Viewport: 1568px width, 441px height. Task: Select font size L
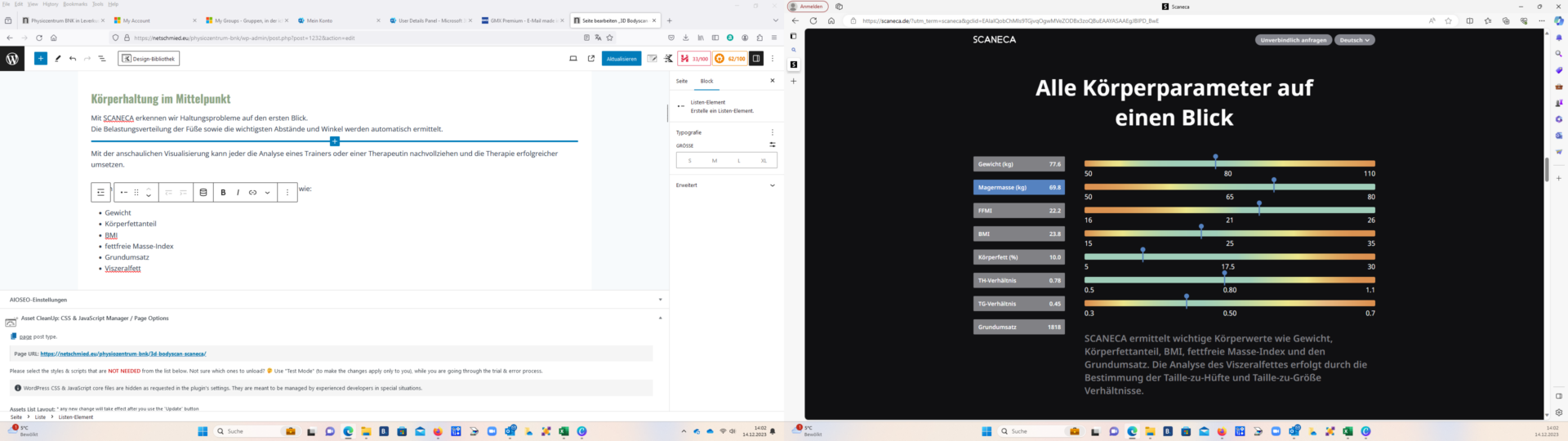(x=739, y=161)
